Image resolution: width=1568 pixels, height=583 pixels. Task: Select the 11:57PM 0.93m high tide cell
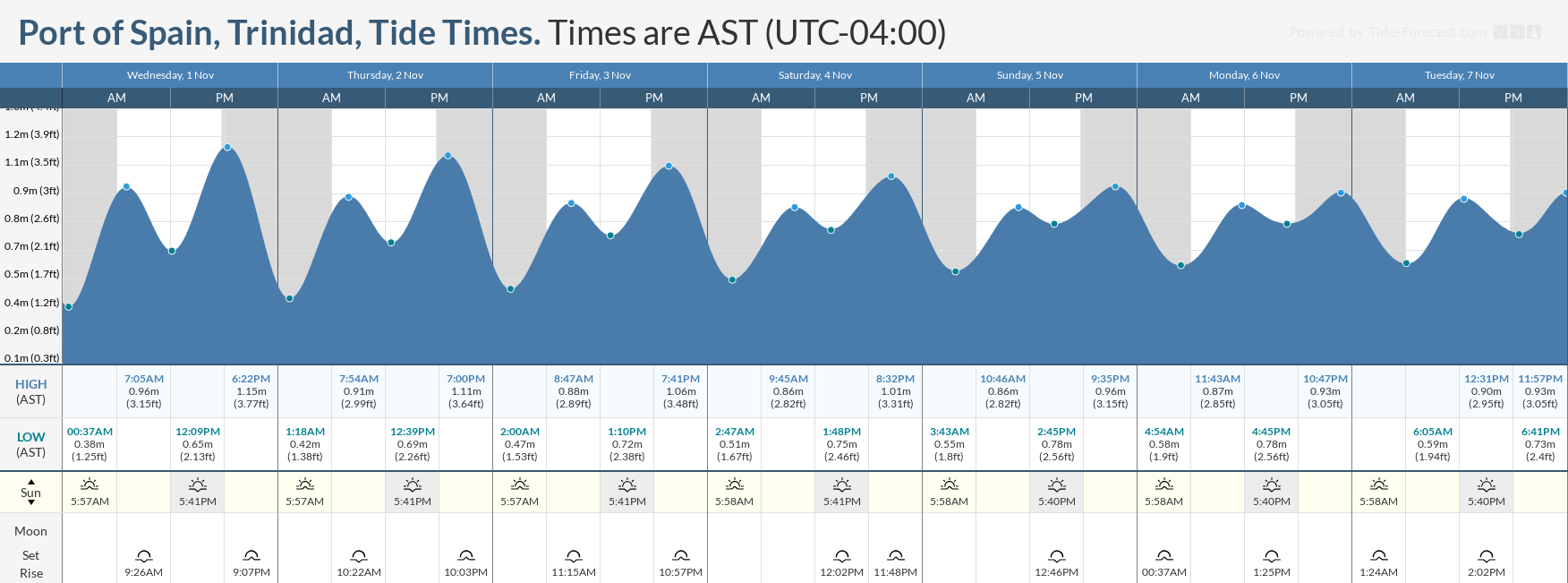1540,391
